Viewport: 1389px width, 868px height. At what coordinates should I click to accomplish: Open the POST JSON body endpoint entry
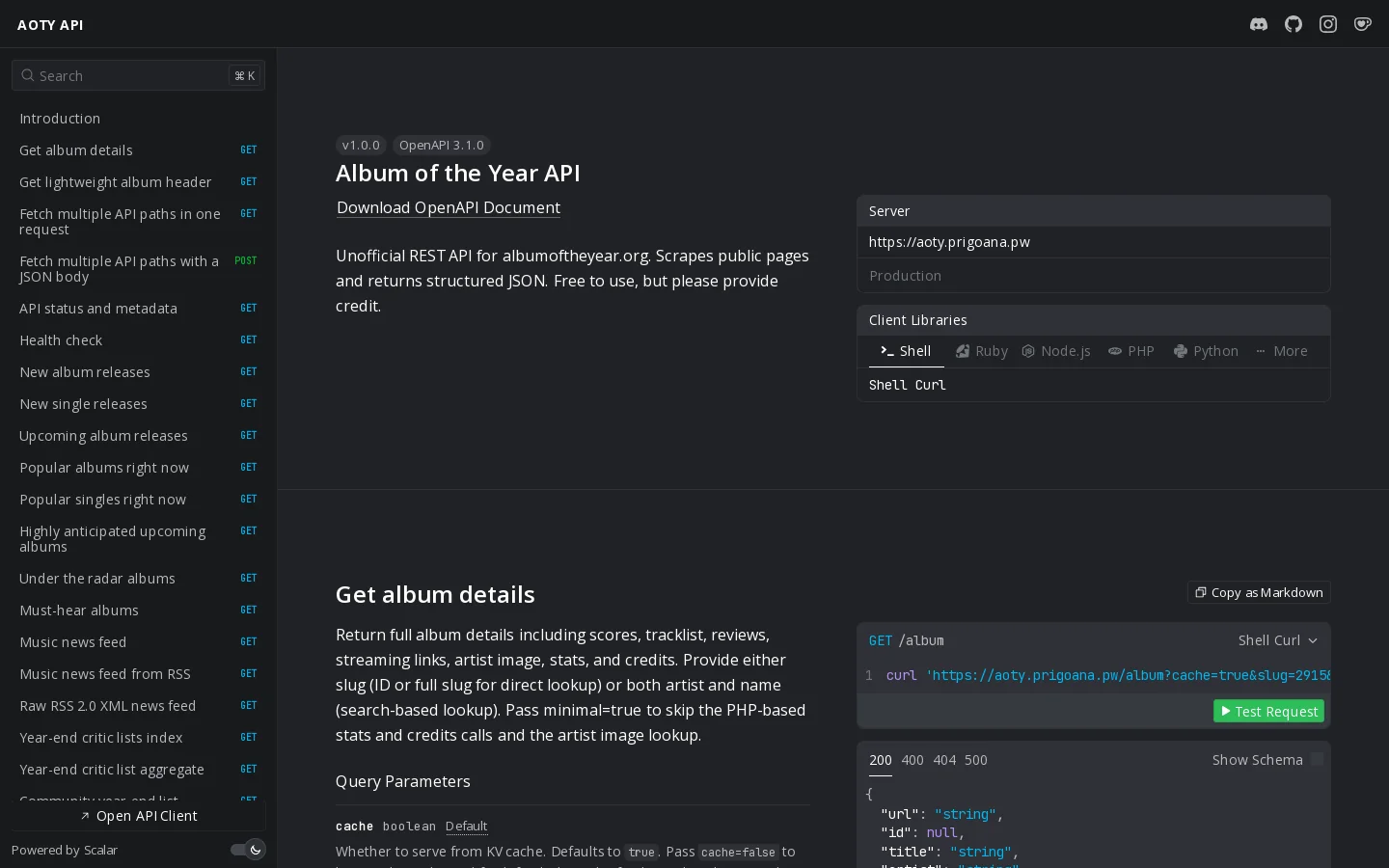(x=138, y=269)
